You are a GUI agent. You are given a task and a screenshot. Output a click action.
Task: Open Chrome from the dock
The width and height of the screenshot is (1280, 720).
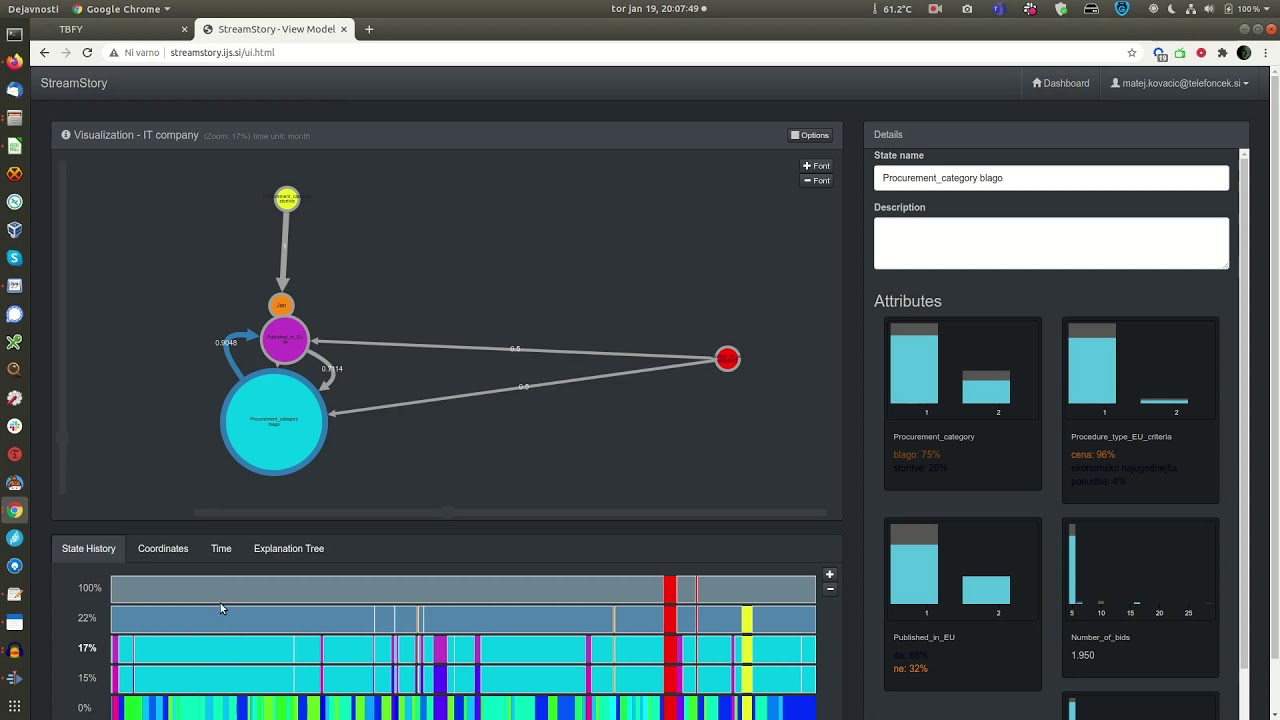coord(14,510)
